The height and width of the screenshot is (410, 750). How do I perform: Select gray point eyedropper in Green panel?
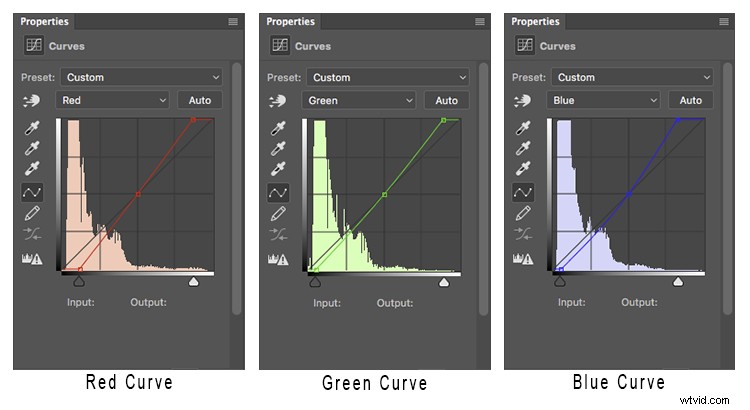[278, 148]
